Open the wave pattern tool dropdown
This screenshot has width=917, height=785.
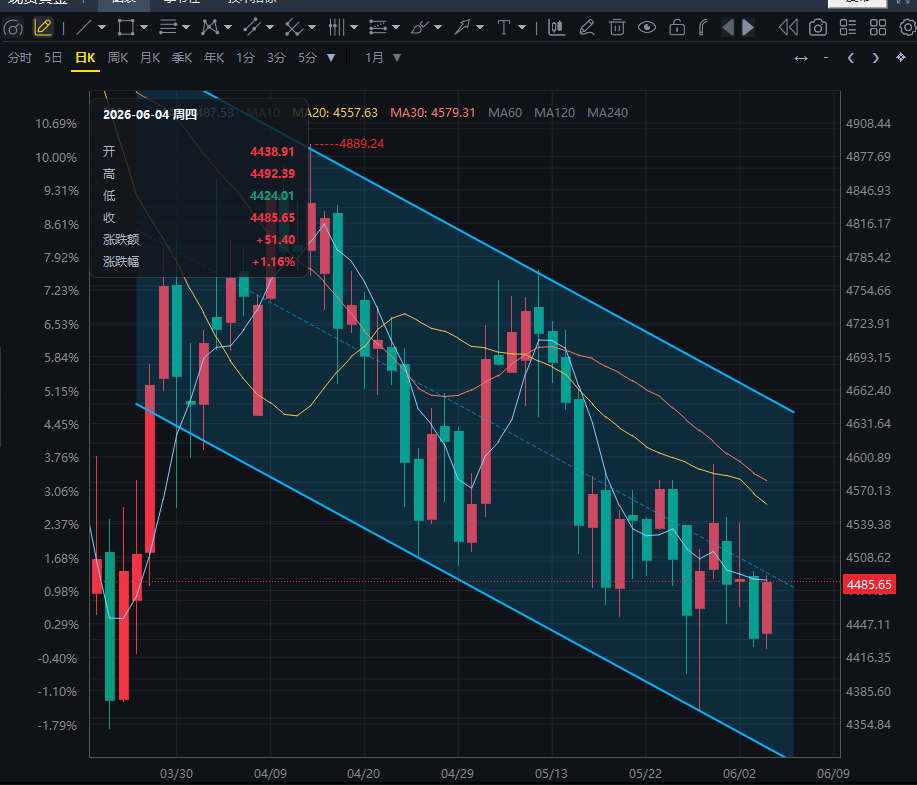[228, 27]
